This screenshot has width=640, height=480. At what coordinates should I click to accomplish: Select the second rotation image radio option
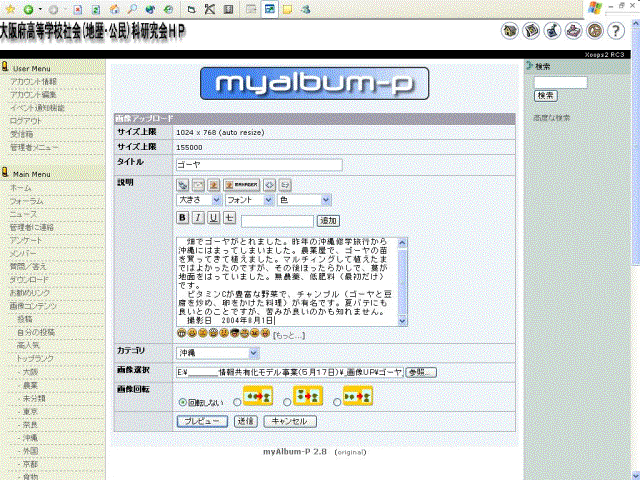[x=287, y=402]
